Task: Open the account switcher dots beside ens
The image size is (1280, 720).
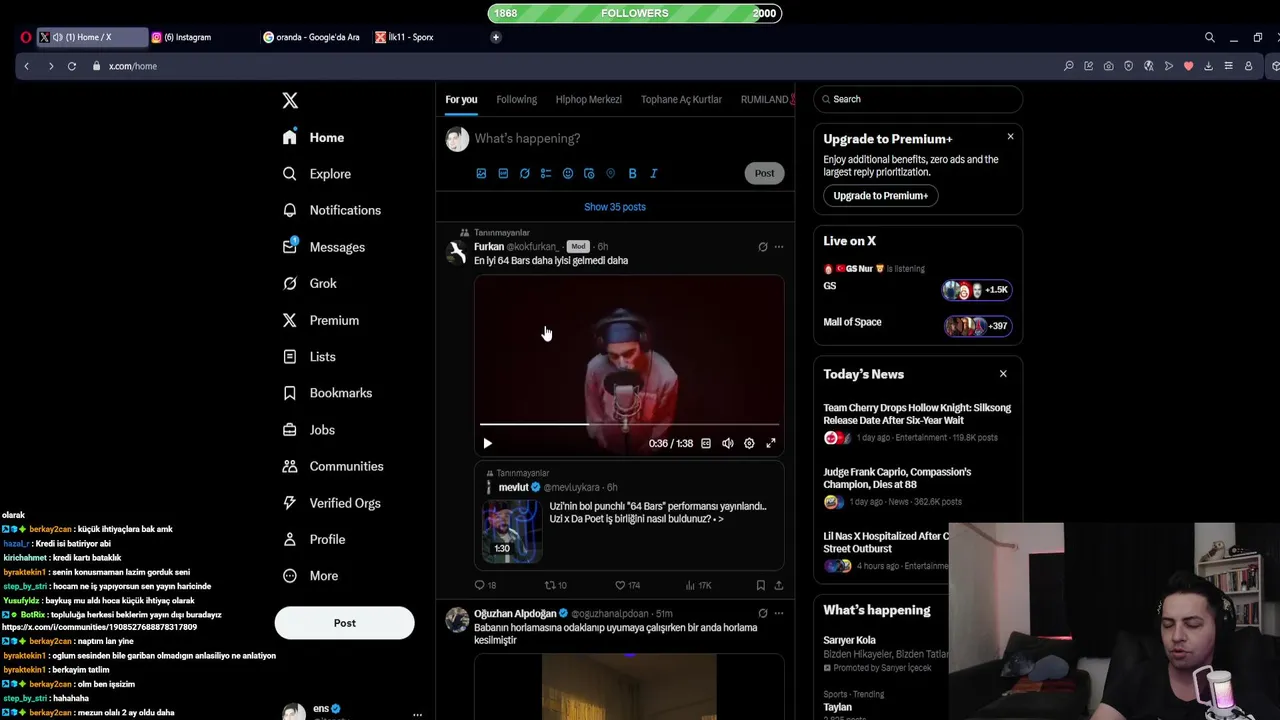Action: (x=417, y=714)
